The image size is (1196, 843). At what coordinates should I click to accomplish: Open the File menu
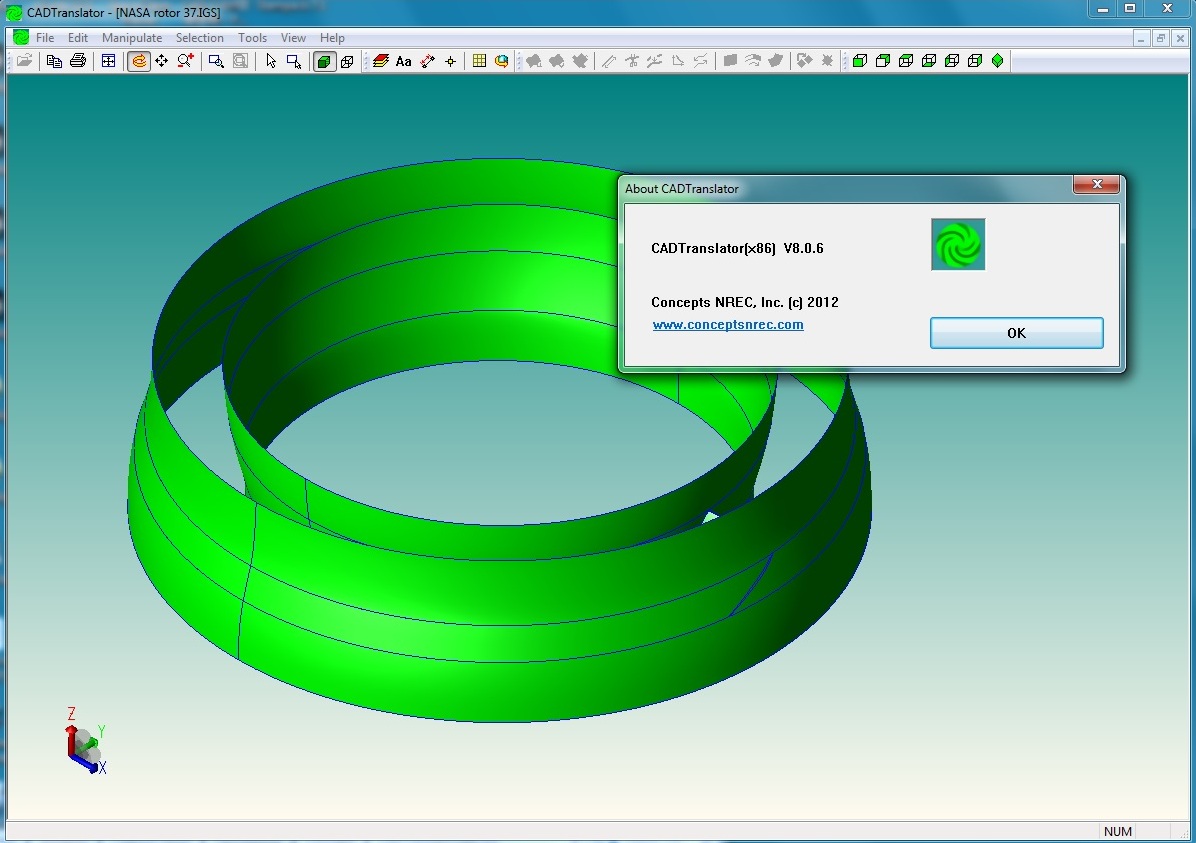click(45, 37)
